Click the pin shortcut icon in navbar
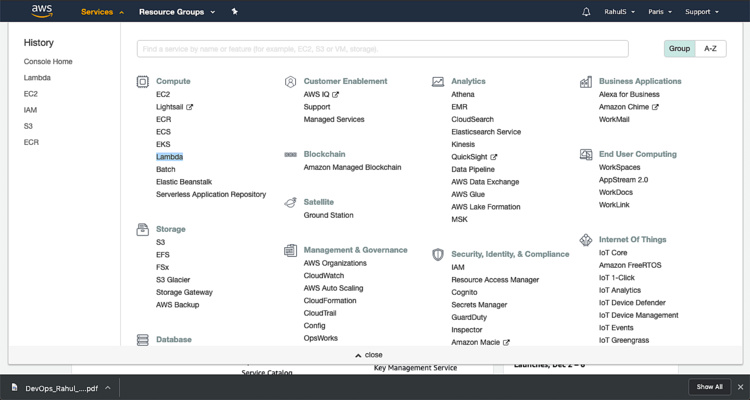The width and height of the screenshot is (750, 400). coord(234,12)
